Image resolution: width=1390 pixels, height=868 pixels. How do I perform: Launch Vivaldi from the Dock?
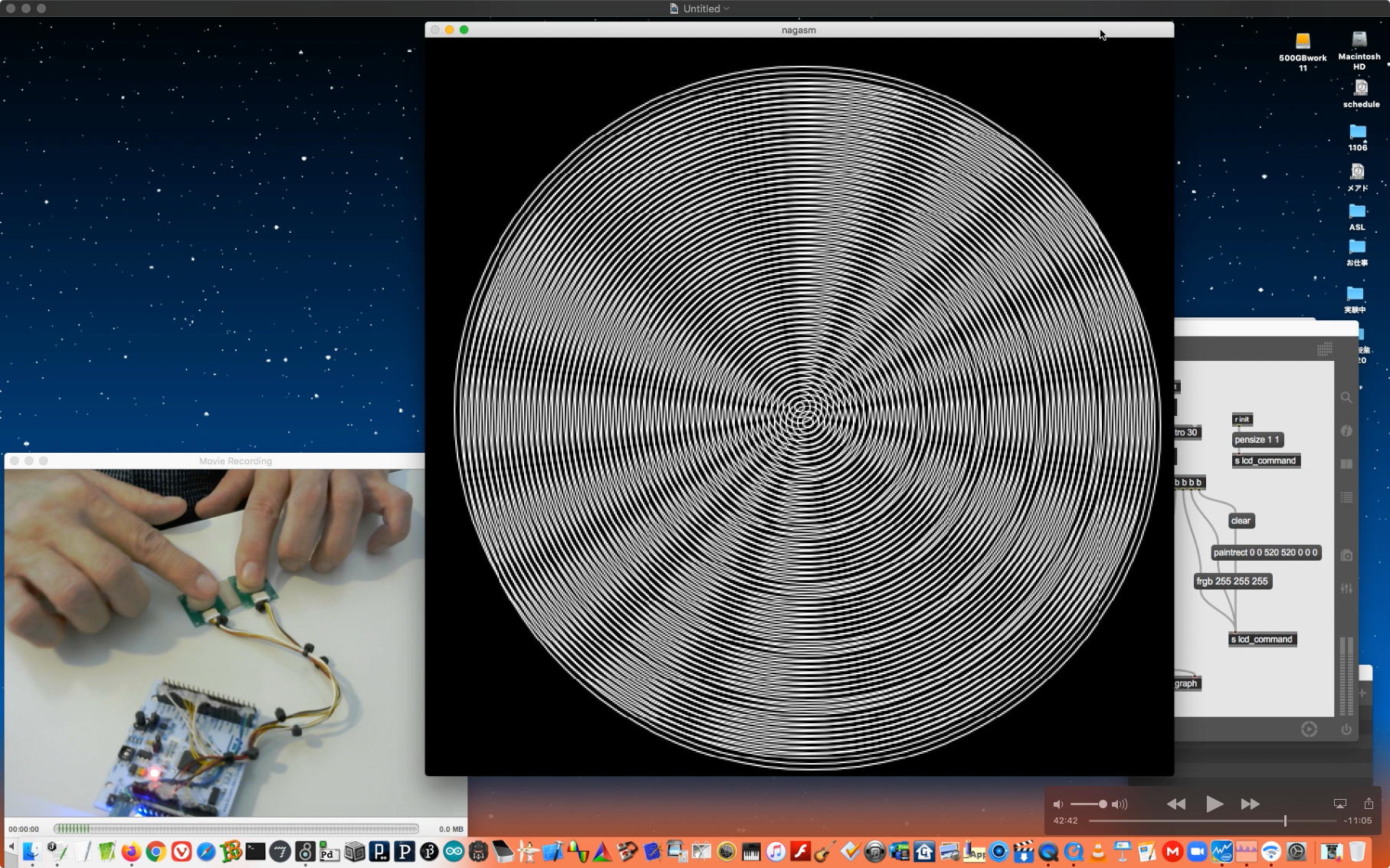(x=182, y=851)
